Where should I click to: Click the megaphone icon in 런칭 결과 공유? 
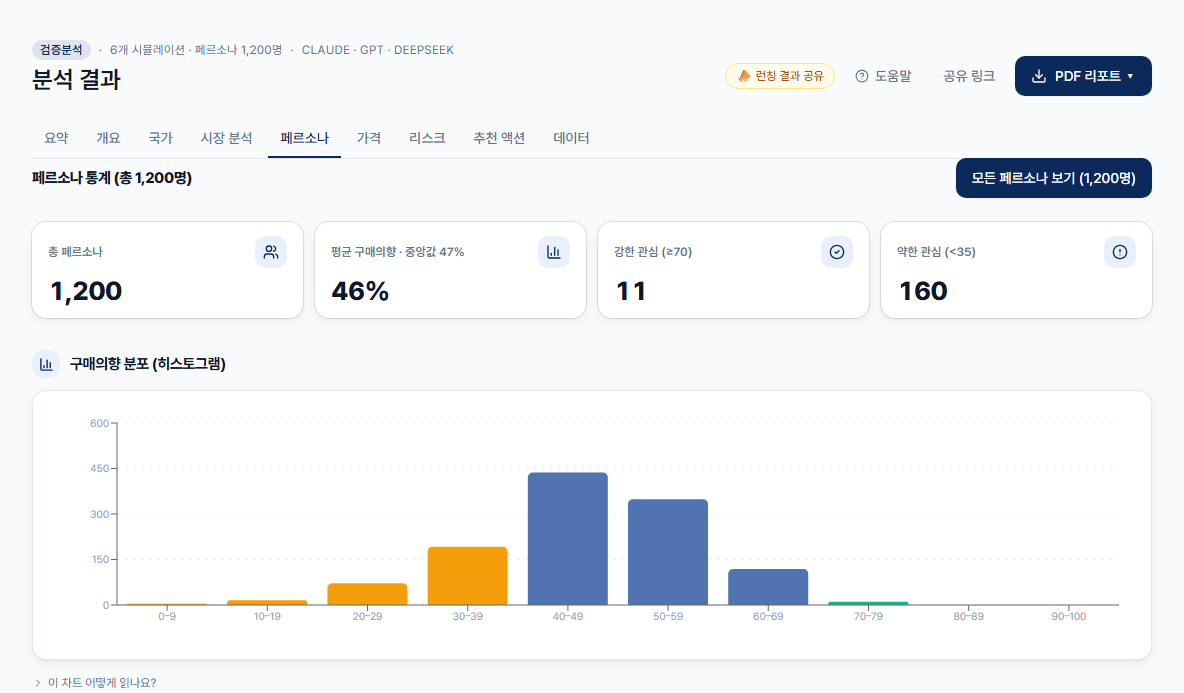click(x=744, y=76)
